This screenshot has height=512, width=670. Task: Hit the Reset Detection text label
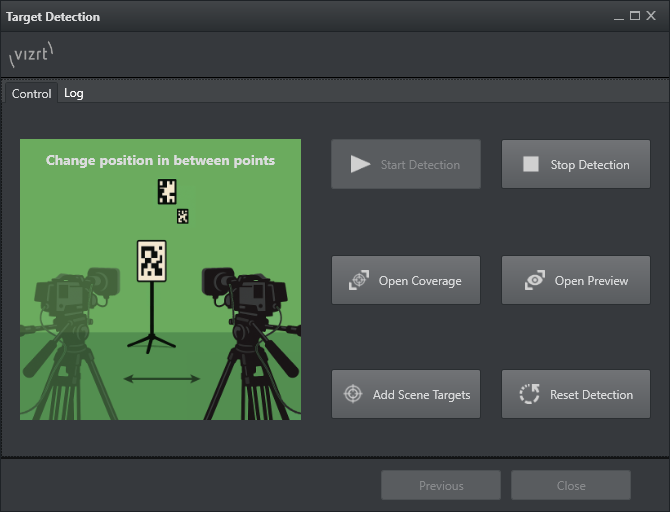[x=591, y=395]
